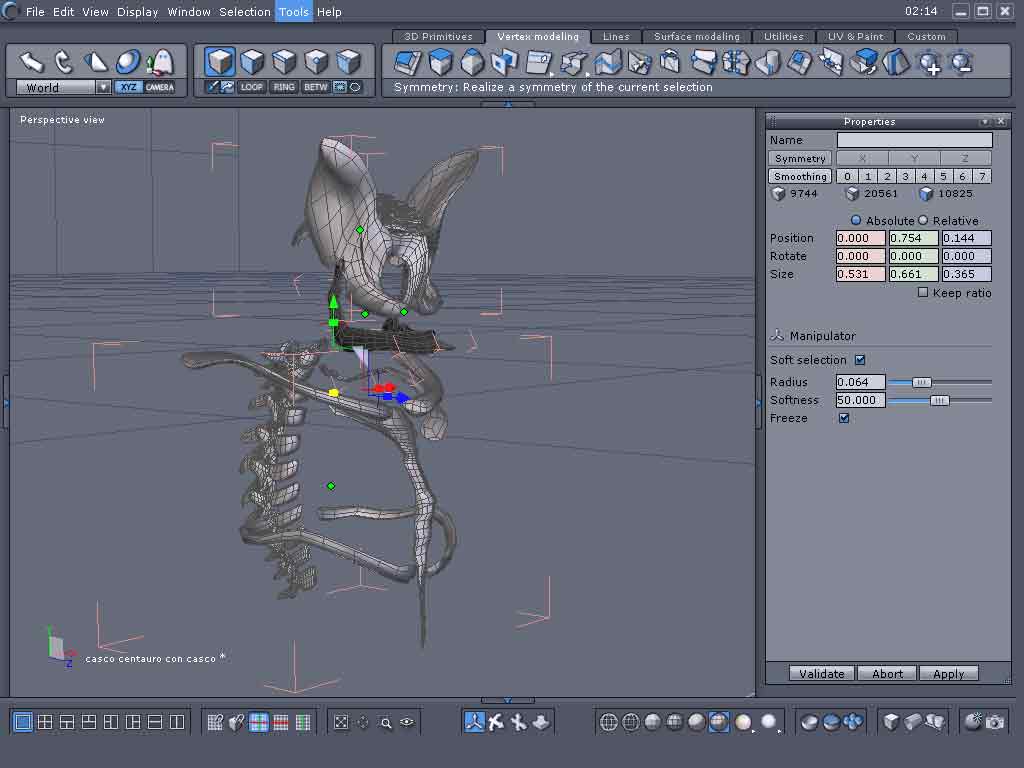Open the File menu

(35, 12)
